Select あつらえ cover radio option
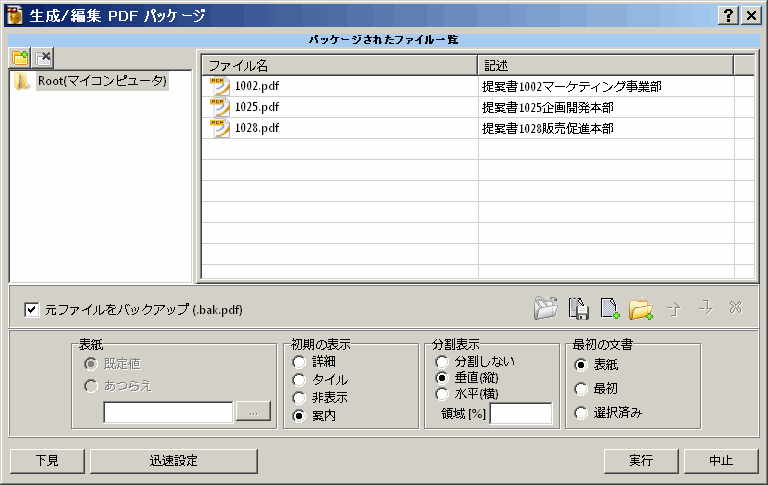 pos(91,386)
